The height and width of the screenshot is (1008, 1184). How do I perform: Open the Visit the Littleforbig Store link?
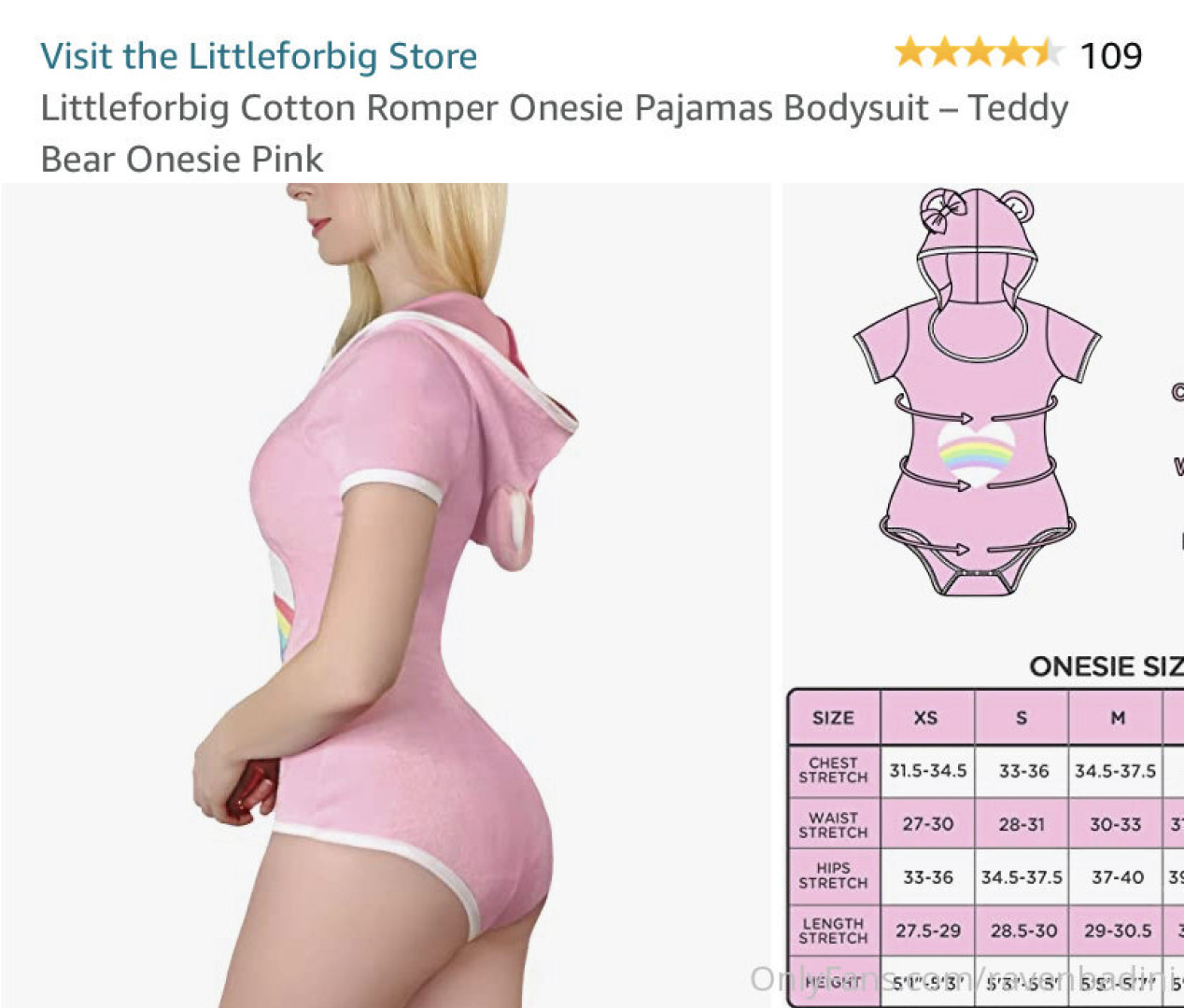259,56
